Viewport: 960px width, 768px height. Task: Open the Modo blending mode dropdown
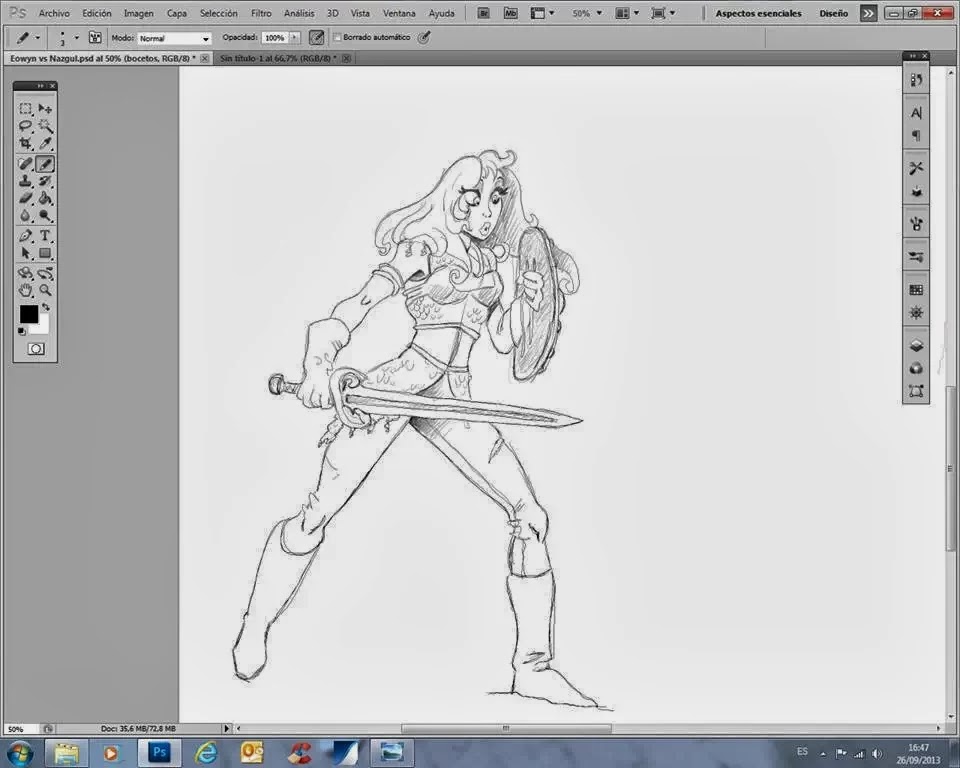174,38
